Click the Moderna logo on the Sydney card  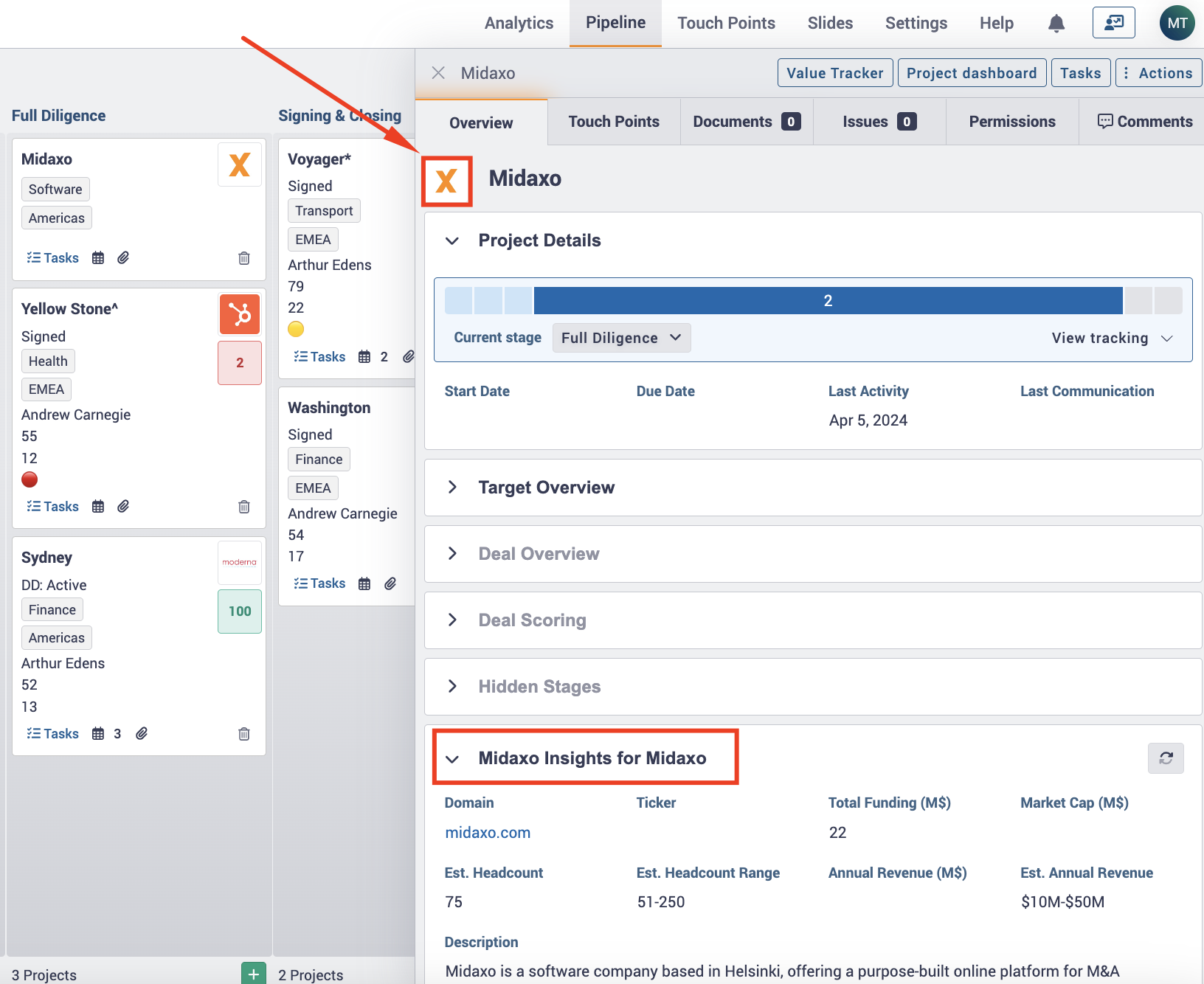(239, 562)
